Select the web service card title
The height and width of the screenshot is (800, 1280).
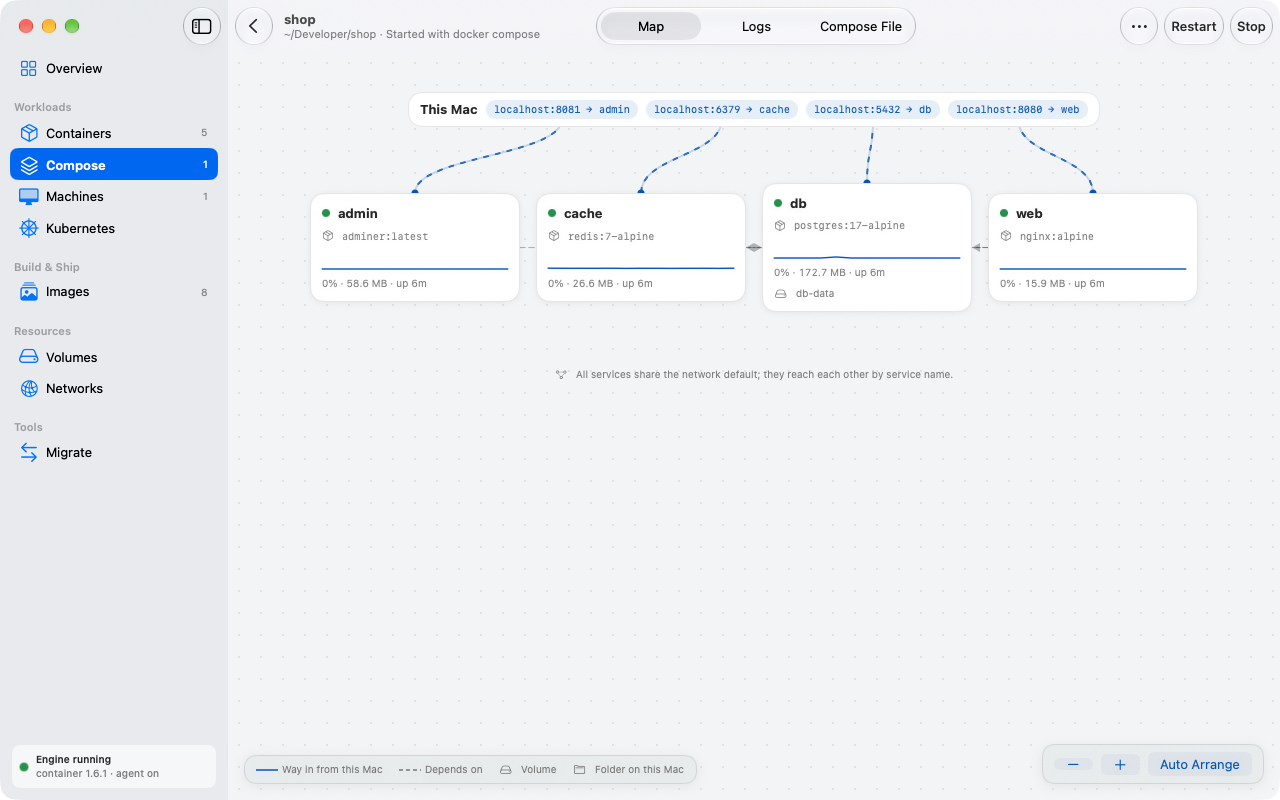[x=1029, y=214]
